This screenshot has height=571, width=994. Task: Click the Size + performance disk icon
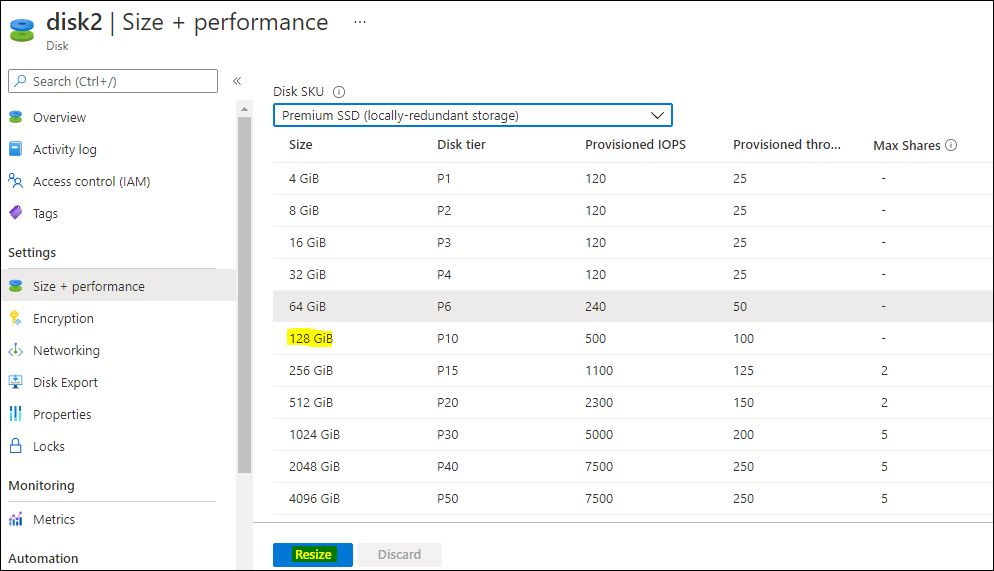[x=16, y=286]
